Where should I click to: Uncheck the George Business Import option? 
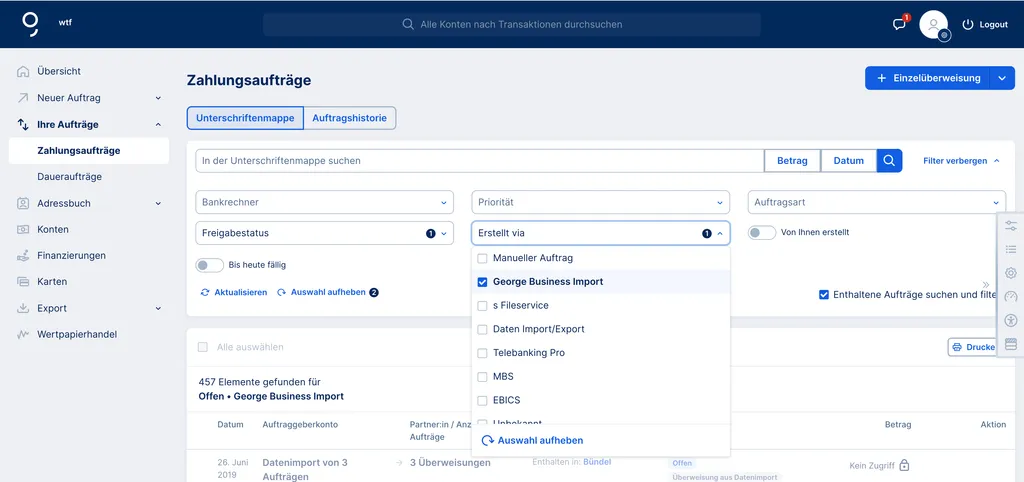coord(483,281)
